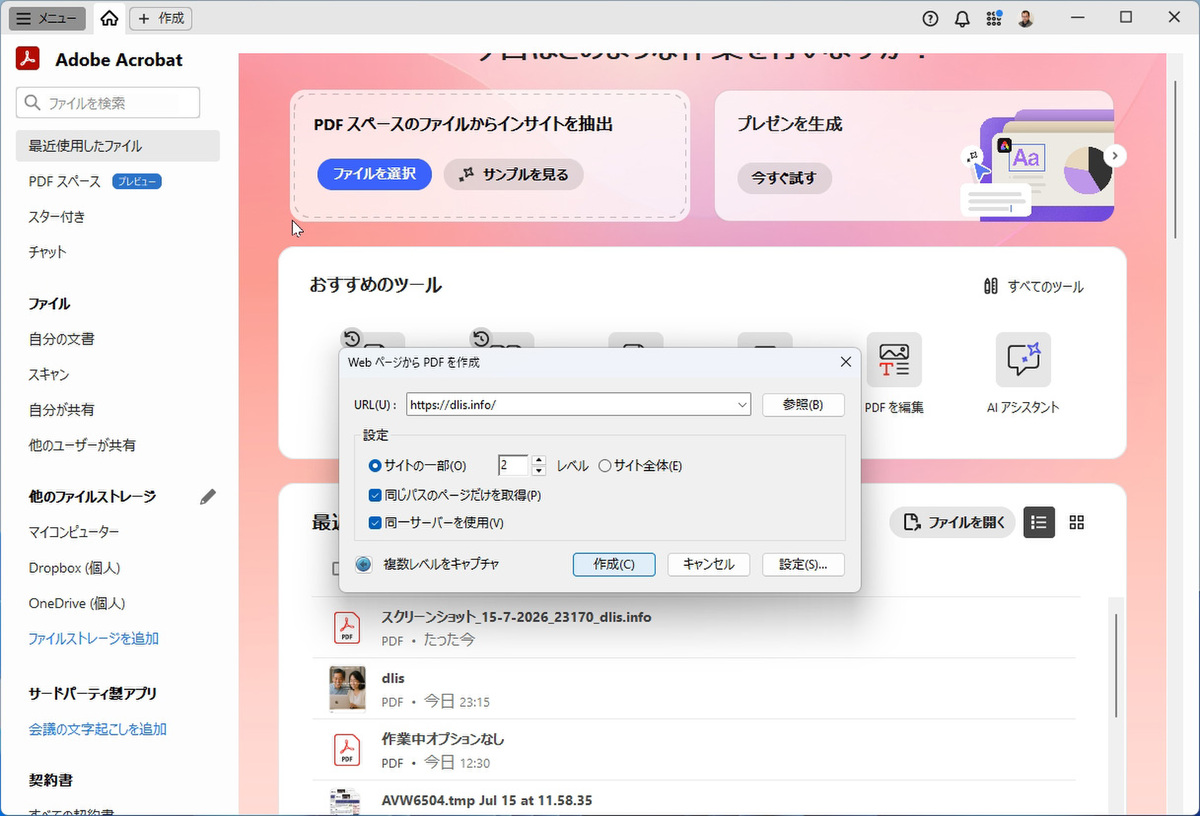Click the 作成 new tab button
The image size is (1200, 816).
(161, 18)
